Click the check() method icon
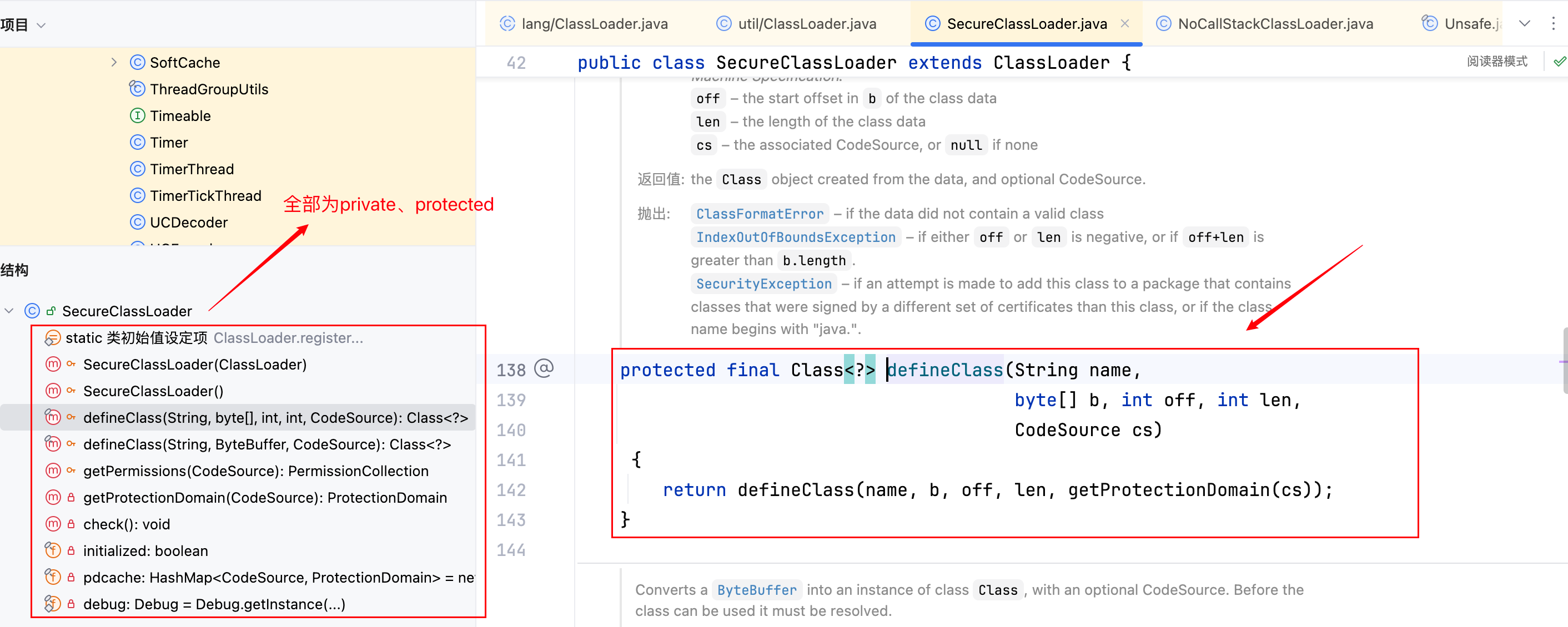The image size is (1568, 627). click(53, 524)
